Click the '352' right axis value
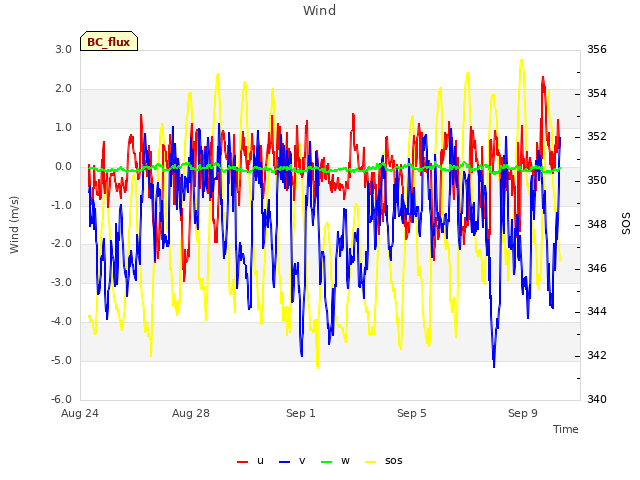Image resolution: width=640 pixels, height=480 pixels. click(x=597, y=136)
